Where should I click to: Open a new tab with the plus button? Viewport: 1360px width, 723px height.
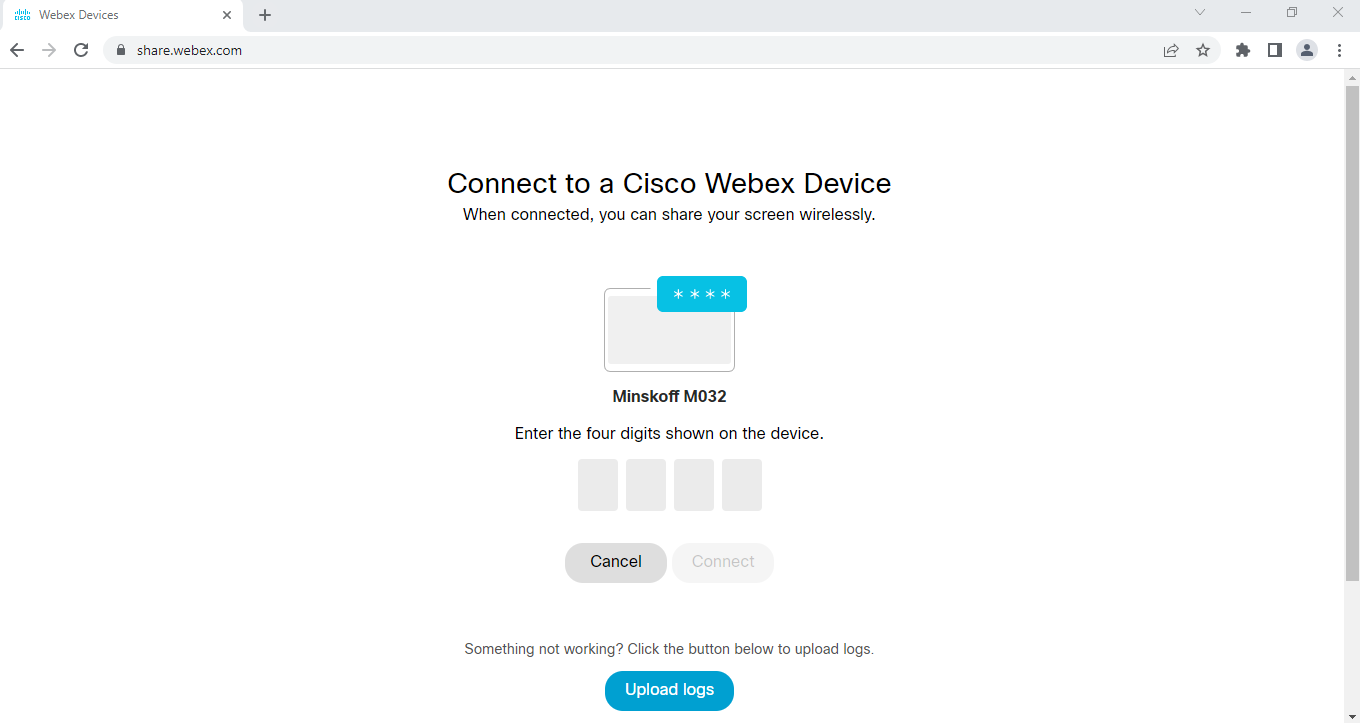coord(265,15)
